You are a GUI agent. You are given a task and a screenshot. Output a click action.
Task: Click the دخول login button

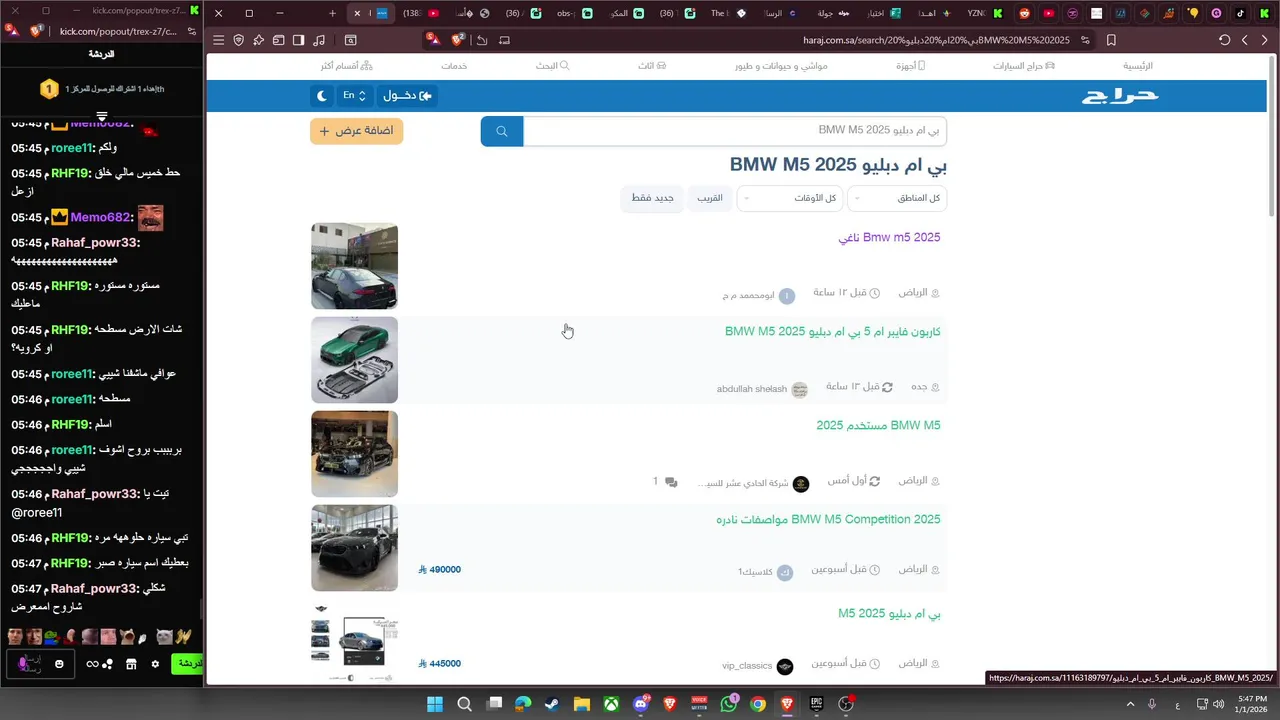pos(407,96)
